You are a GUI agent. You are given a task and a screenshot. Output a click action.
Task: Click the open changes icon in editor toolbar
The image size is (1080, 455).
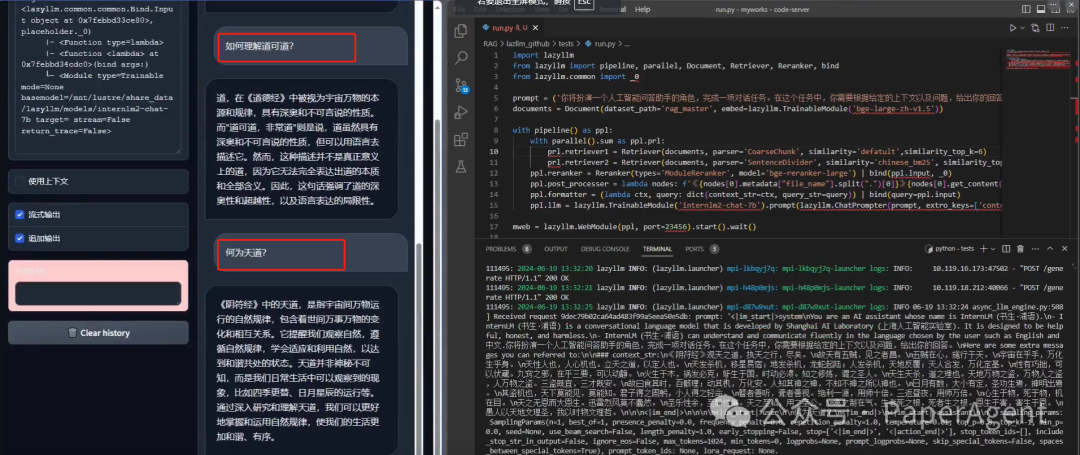point(1034,28)
